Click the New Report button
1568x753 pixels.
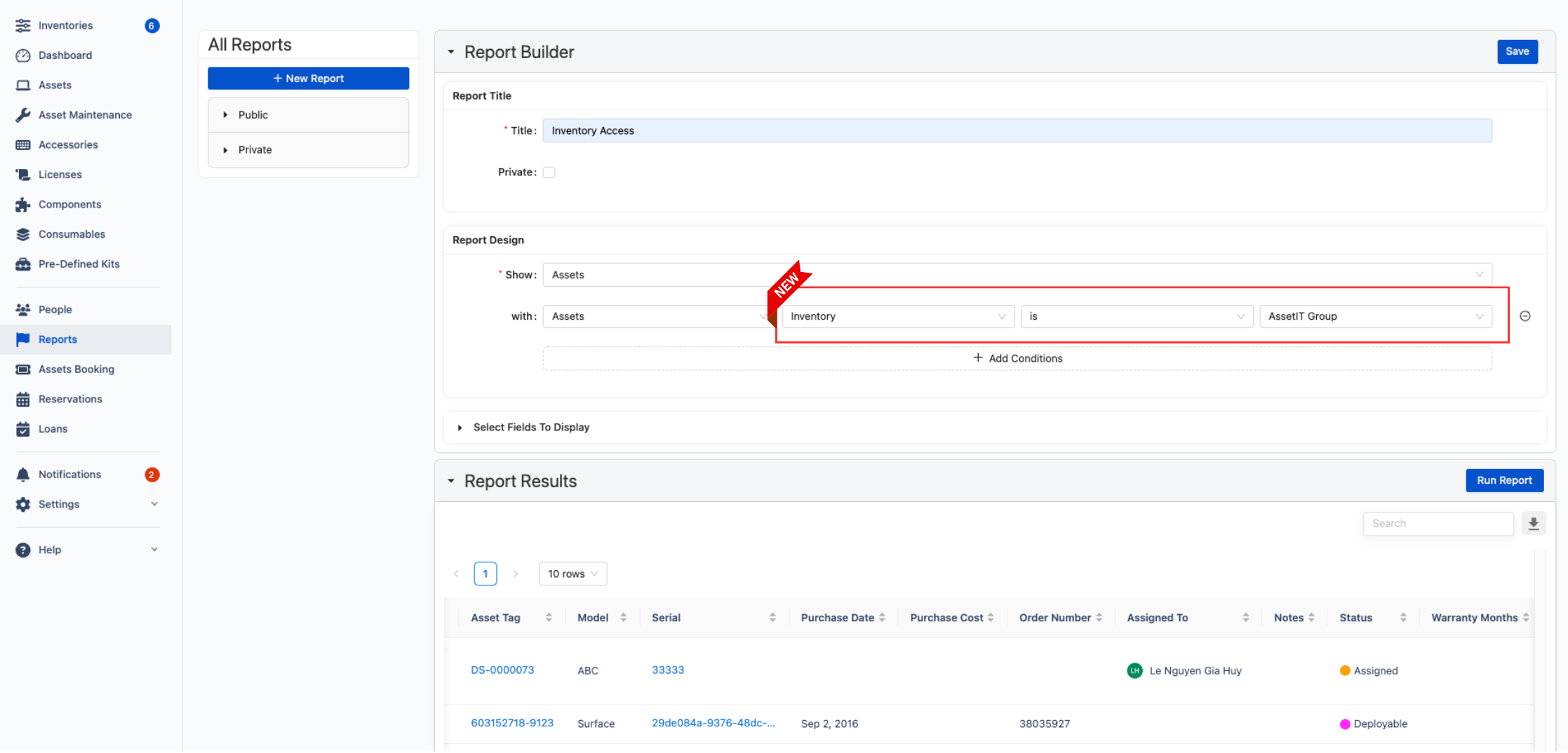308,78
